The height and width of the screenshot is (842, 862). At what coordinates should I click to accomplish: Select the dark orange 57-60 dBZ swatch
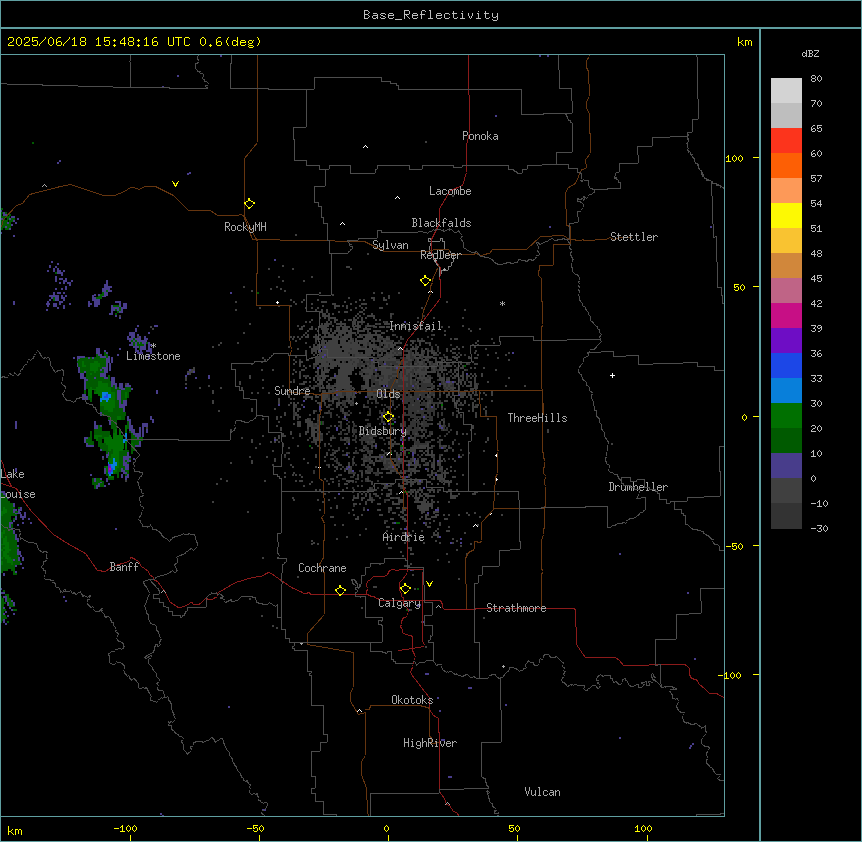point(786,165)
